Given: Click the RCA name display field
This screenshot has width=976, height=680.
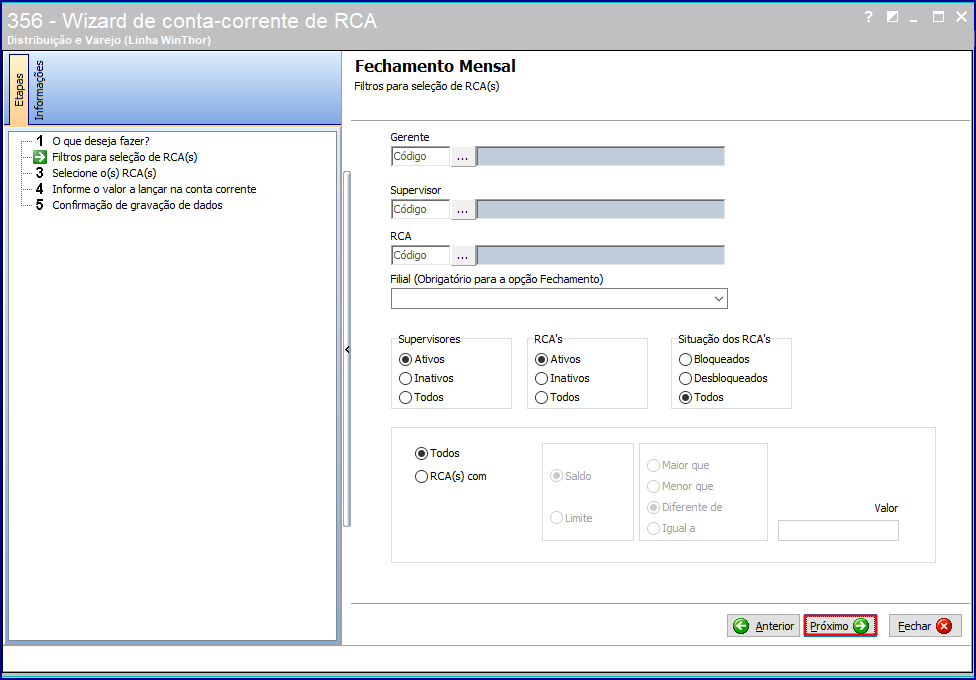Looking at the screenshot, I should (601, 255).
